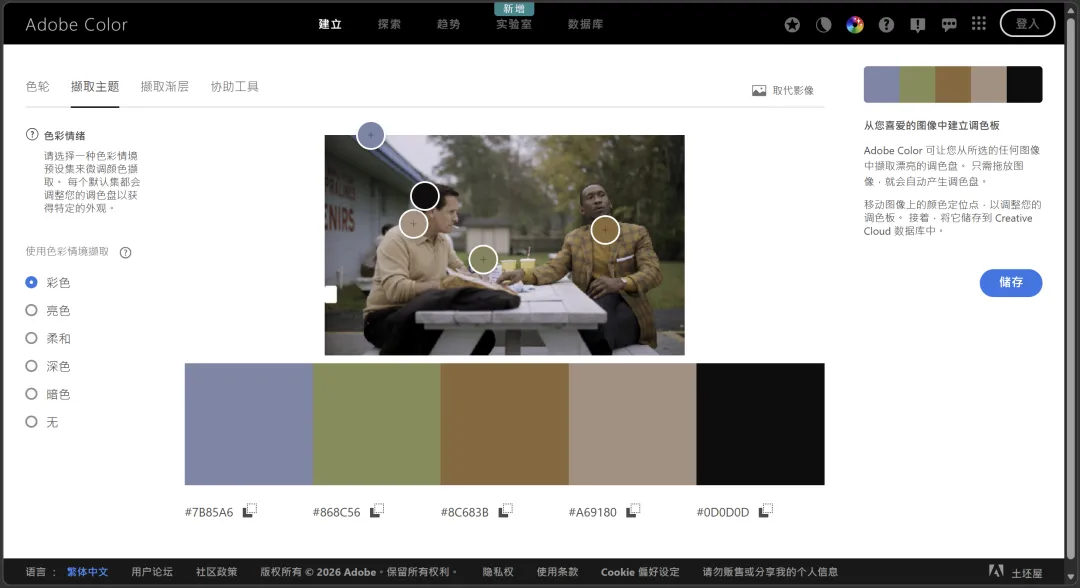Screen dimensions: 1080x588
Task: Switch to the 撷取渐层 tab
Action: point(165,87)
